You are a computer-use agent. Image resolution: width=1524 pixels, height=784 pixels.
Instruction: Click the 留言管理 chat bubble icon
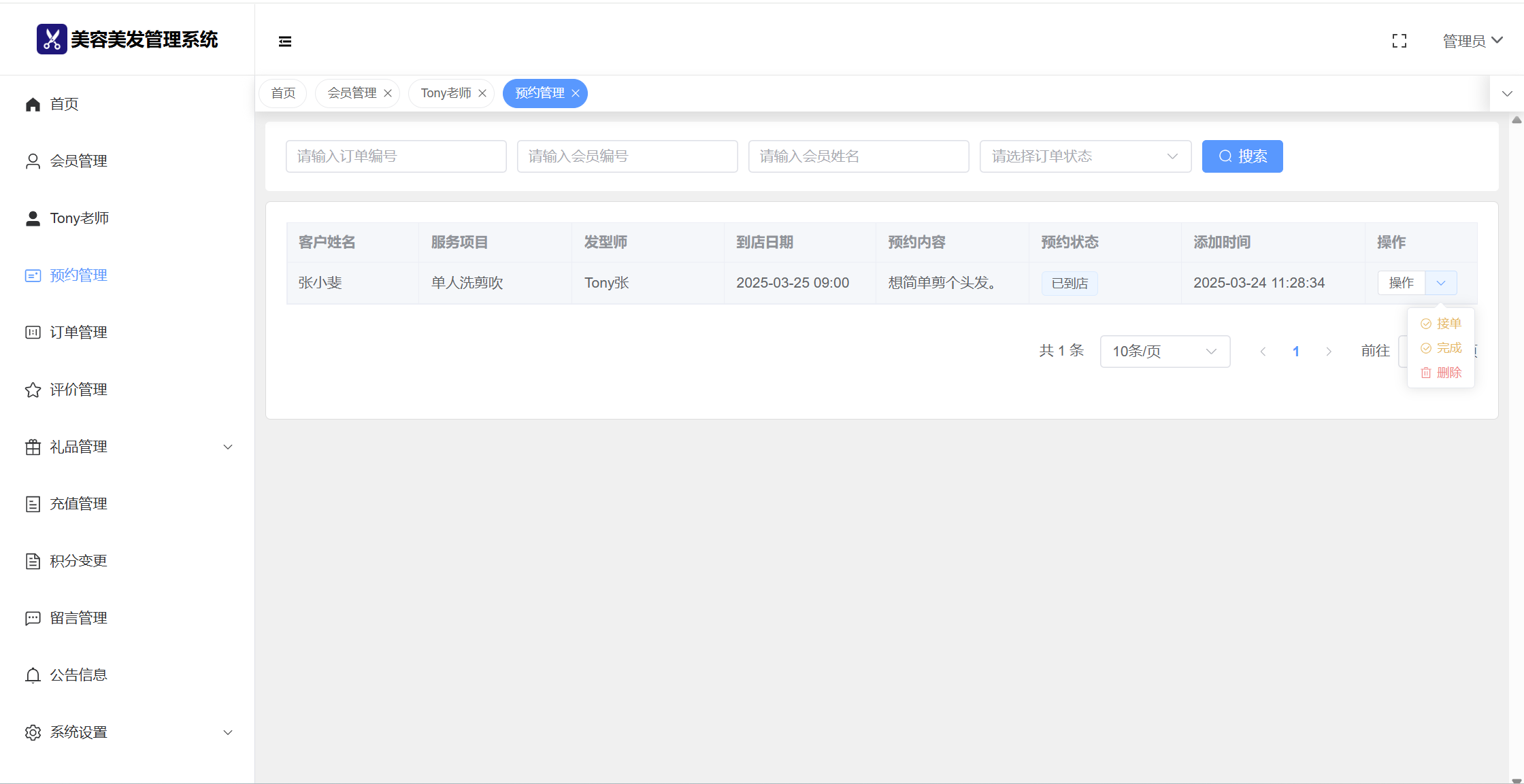pos(33,618)
